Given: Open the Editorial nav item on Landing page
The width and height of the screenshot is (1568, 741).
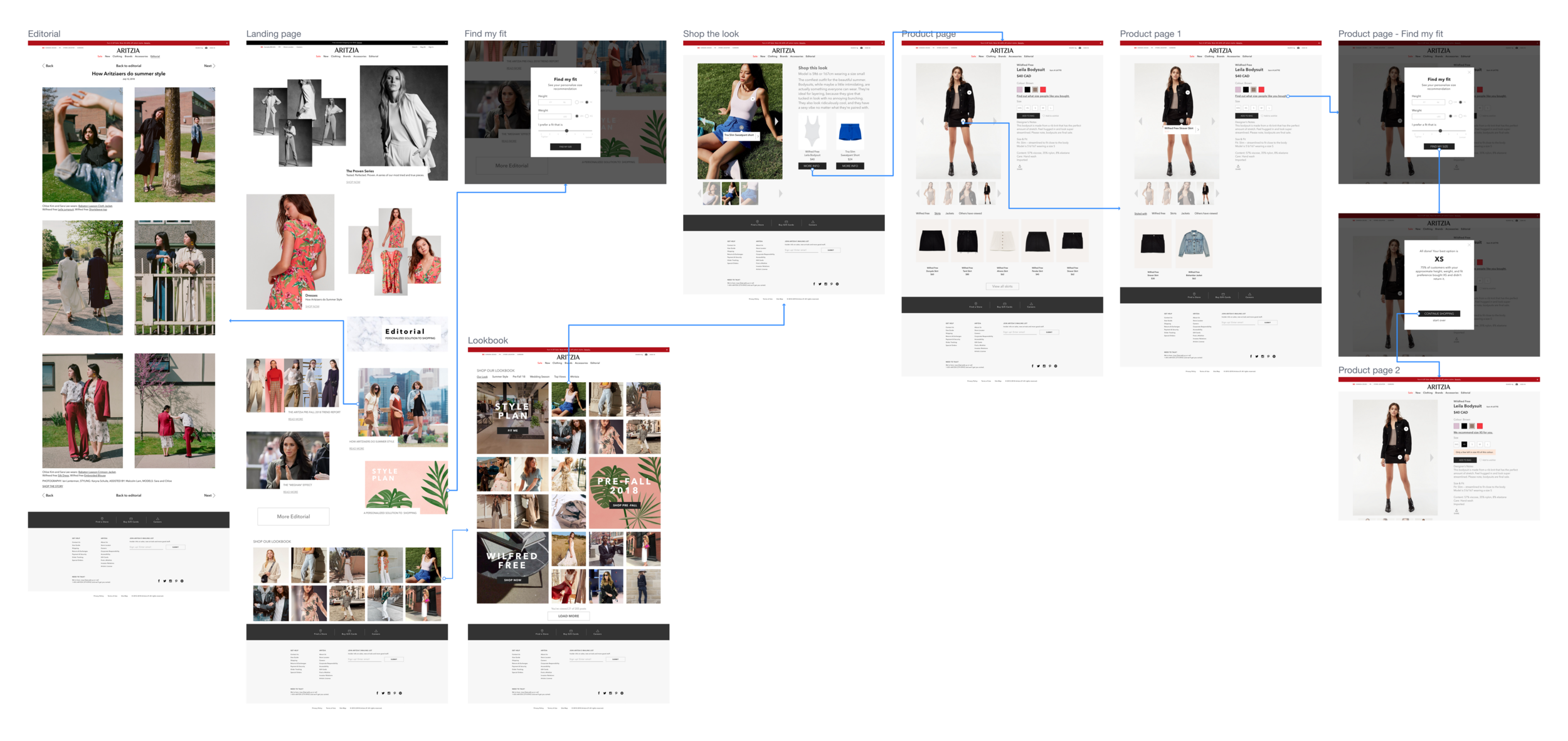Looking at the screenshot, I should tap(374, 56).
